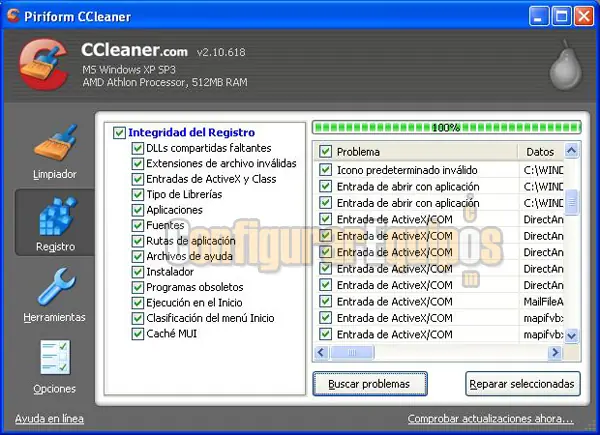600x435 pixels.
Task: Uncheck Caché MUI option
Action: coord(137,334)
